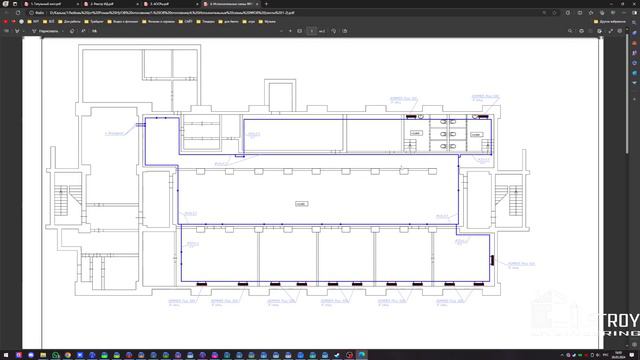Open the PDF table of contents panel
Viewport: 640px width, 360px height.
tap(7, 31)
